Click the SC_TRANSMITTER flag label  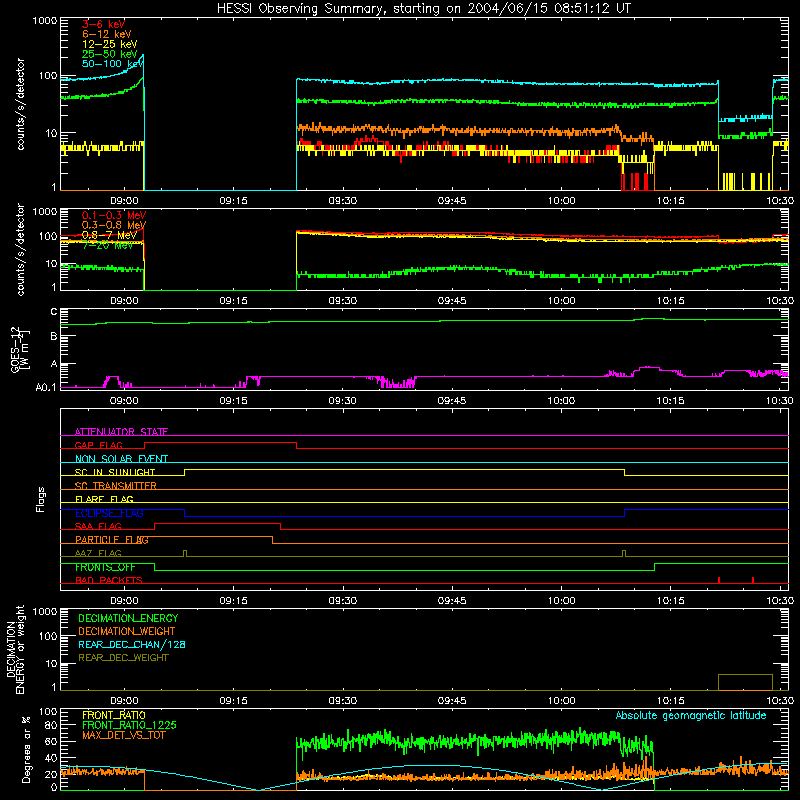[x=116, y=486]
